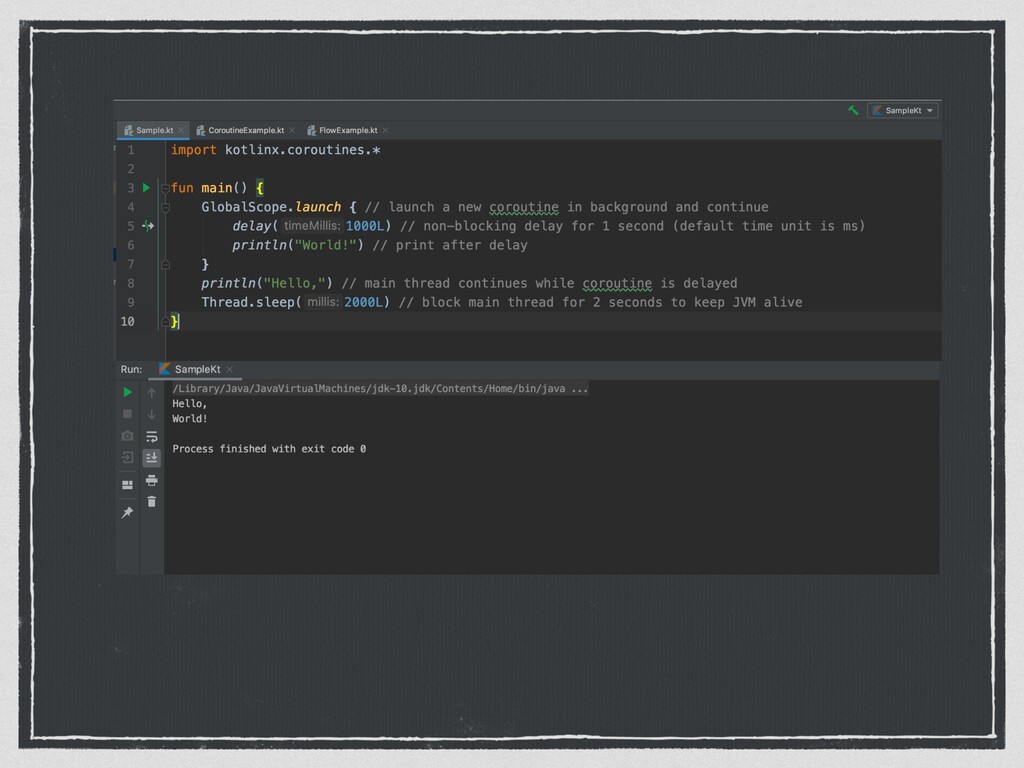1024x768 pixels.
Task: Click the Exit process icon
Action: coord(127,458)
